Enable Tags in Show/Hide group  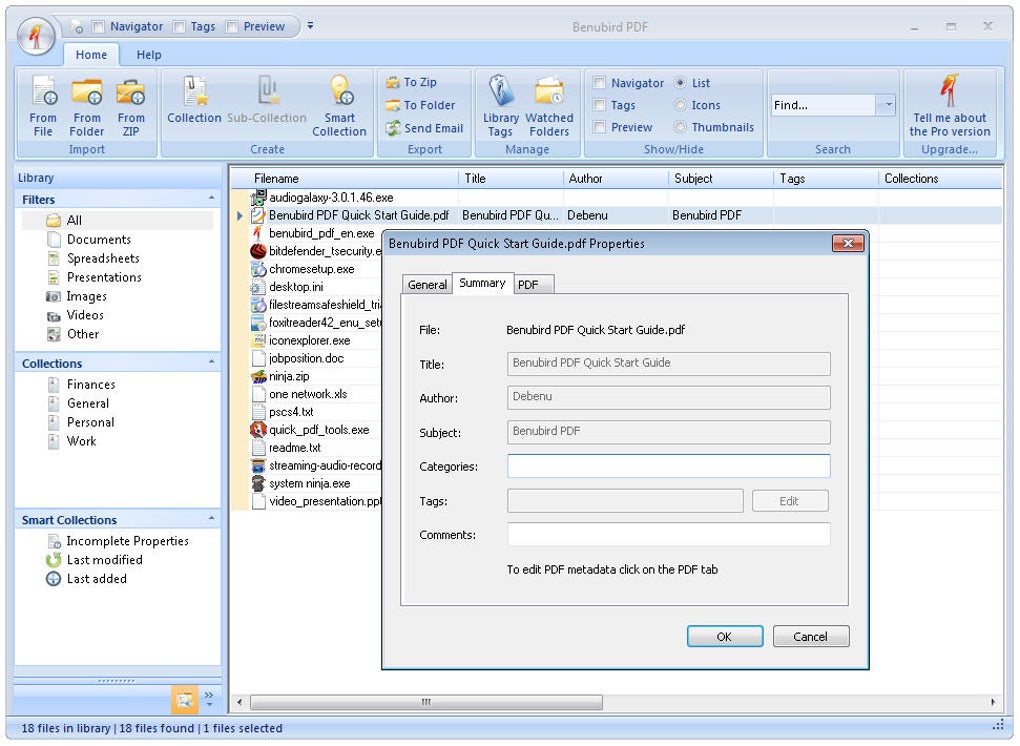(x=600, y=105)
